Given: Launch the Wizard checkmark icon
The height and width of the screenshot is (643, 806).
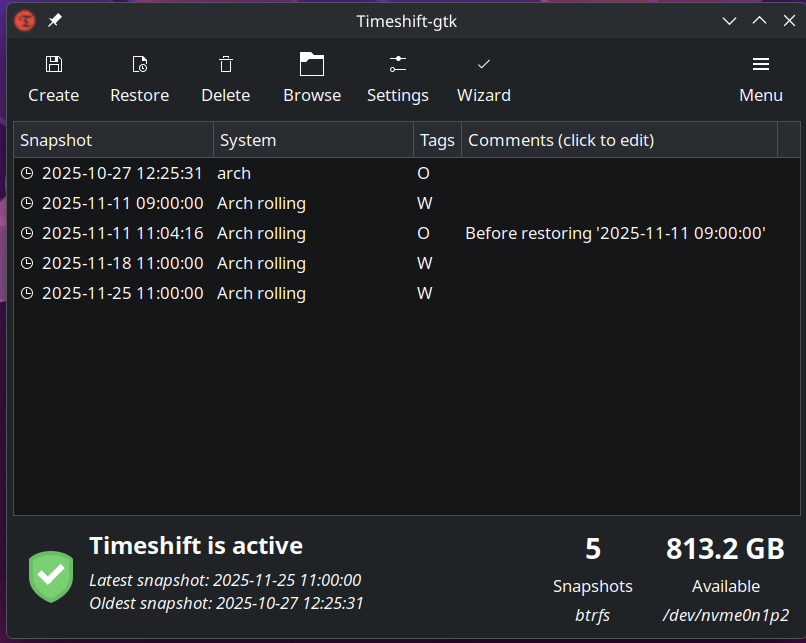Looking at the screenshot, I should point(484,65).
